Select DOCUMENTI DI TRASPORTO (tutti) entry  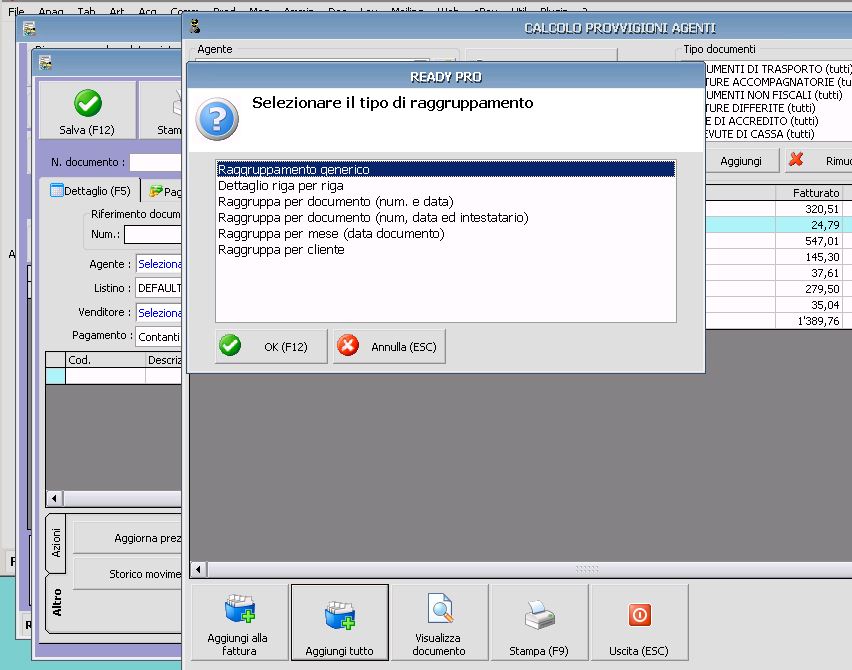point(778,69)
